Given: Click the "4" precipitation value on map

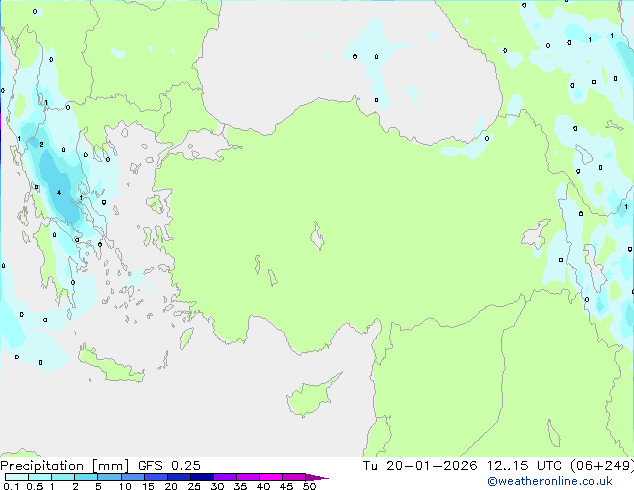Looking at the screenshot, I should pyautogui.click(x=59, y=192).
